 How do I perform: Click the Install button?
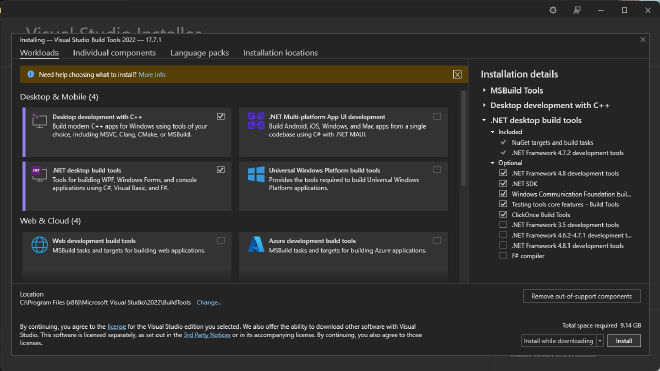tap(624, 341)
